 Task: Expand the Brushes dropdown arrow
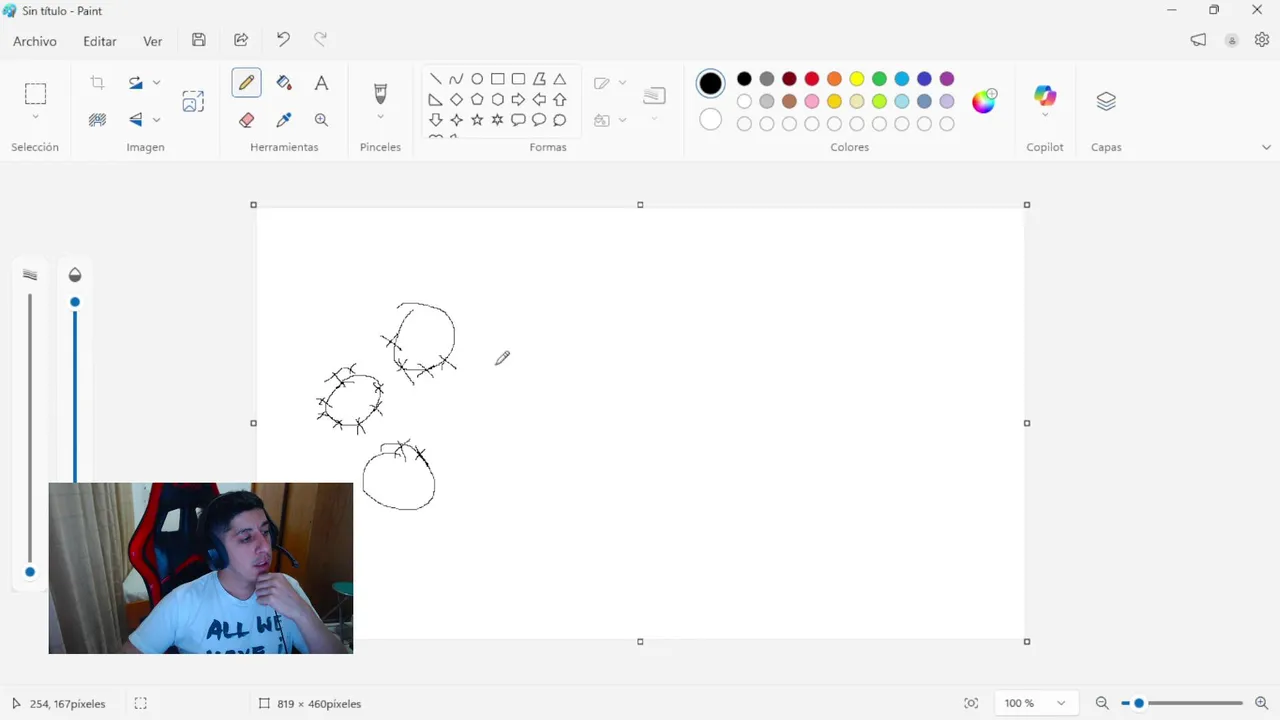click(x=380, y=118)
